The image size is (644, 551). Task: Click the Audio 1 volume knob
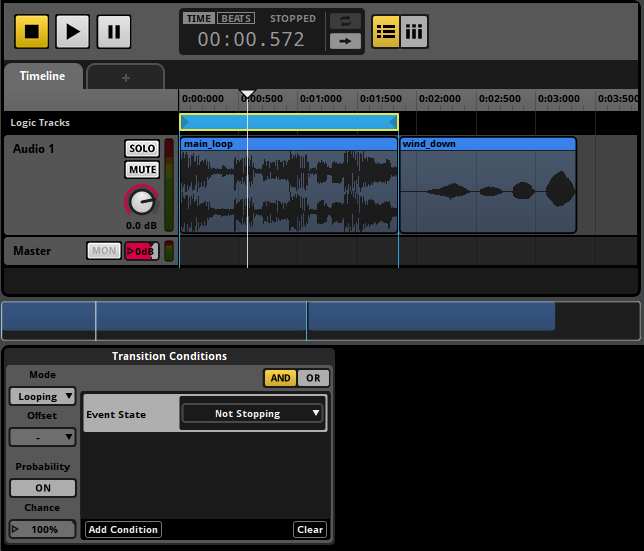[142, 202]
